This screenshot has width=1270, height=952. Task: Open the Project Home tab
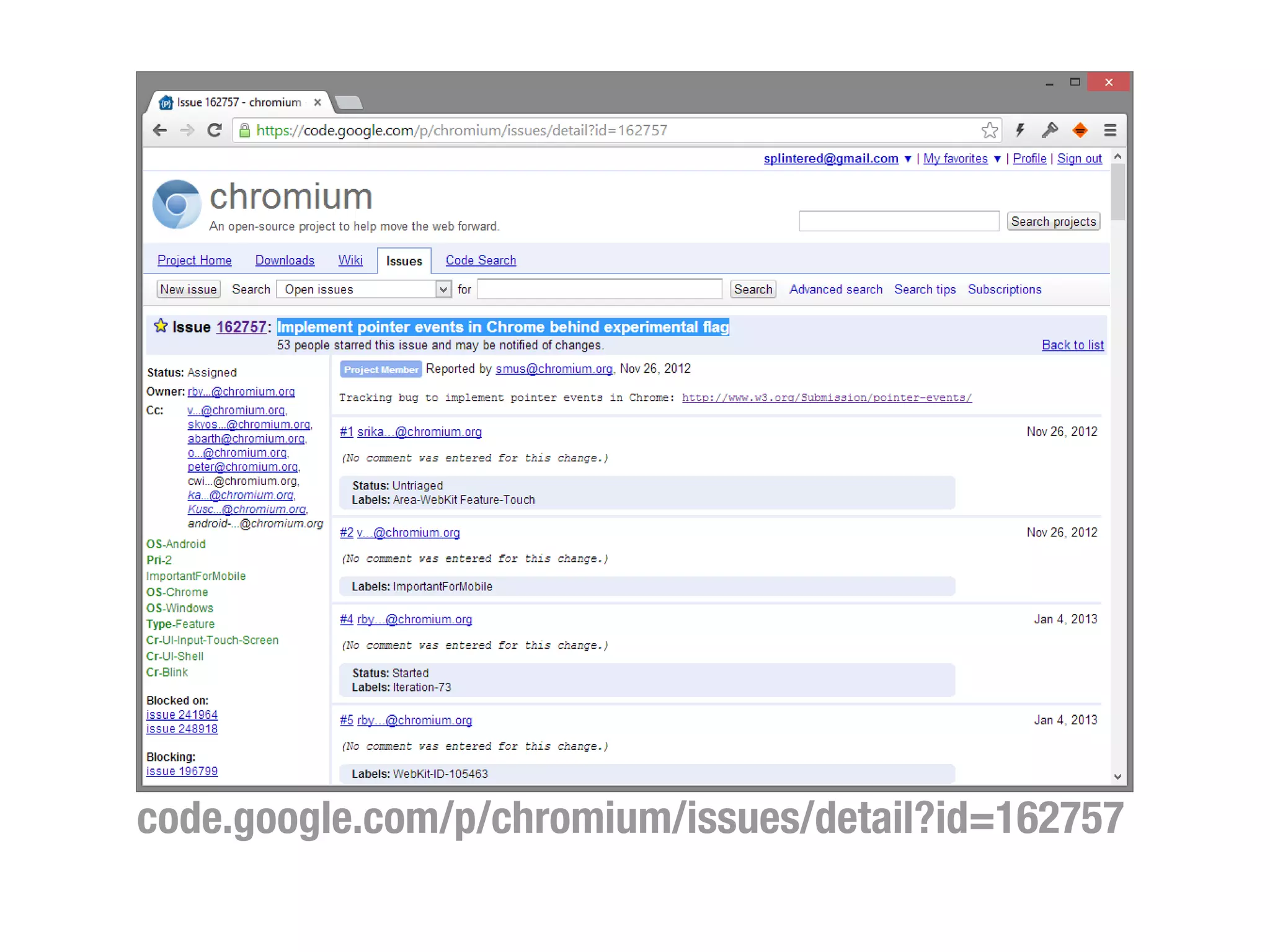click(195, 260)
